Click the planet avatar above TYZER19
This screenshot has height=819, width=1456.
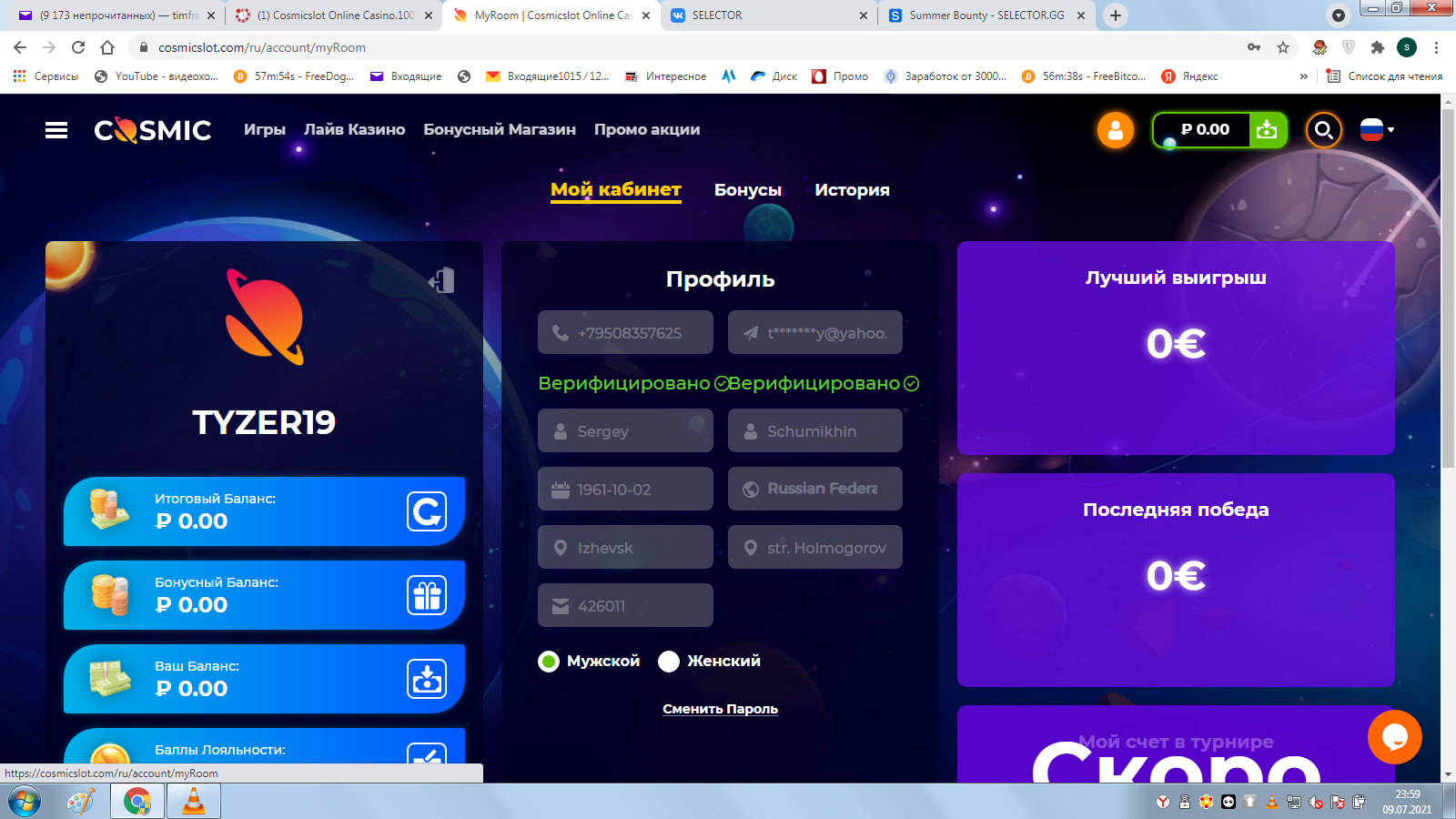click(x=264, y=317)
